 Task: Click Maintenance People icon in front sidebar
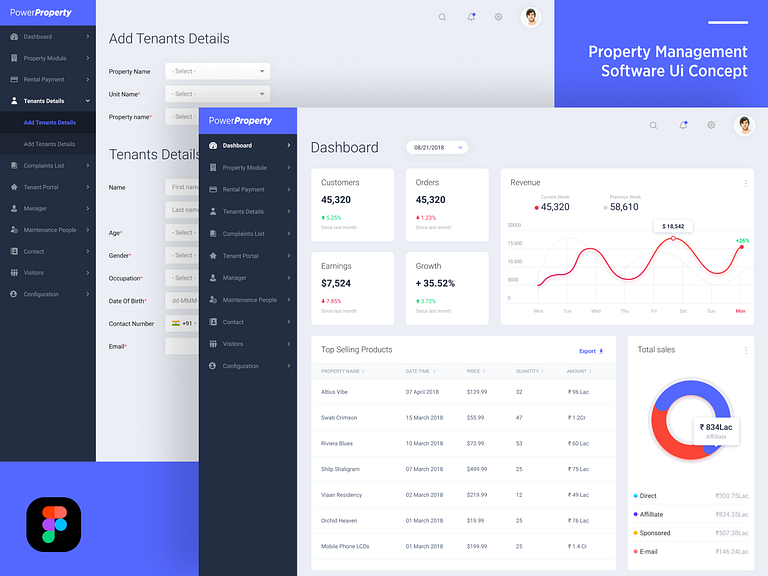pyautogui.click(x=213, y=300)
